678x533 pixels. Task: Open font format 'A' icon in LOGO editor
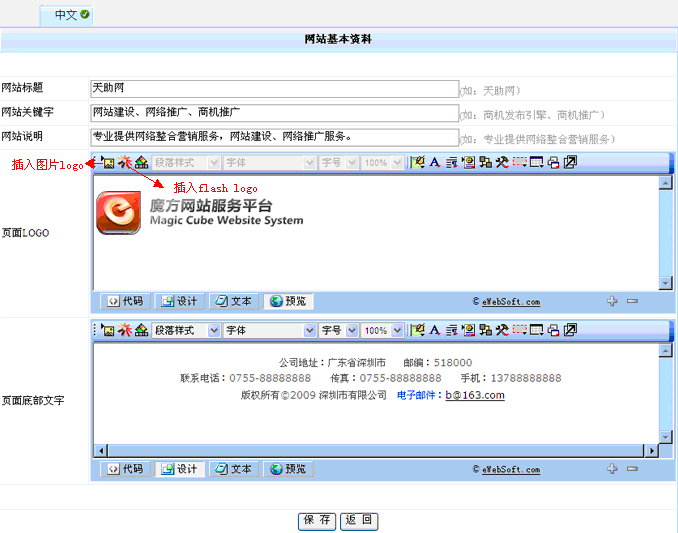pos(435,163)
